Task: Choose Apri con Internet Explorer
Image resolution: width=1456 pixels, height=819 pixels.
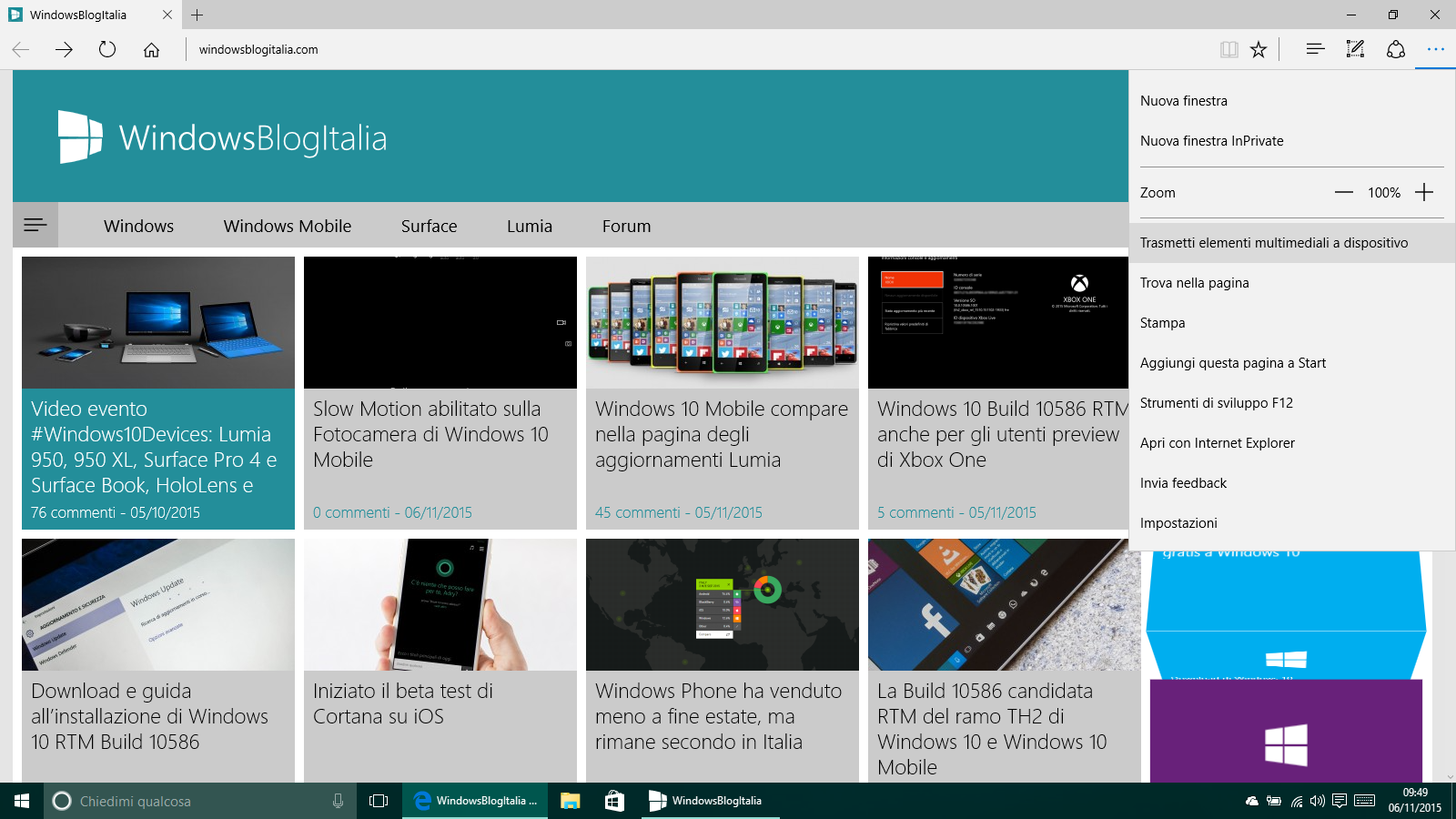Action: (1292, 443)
